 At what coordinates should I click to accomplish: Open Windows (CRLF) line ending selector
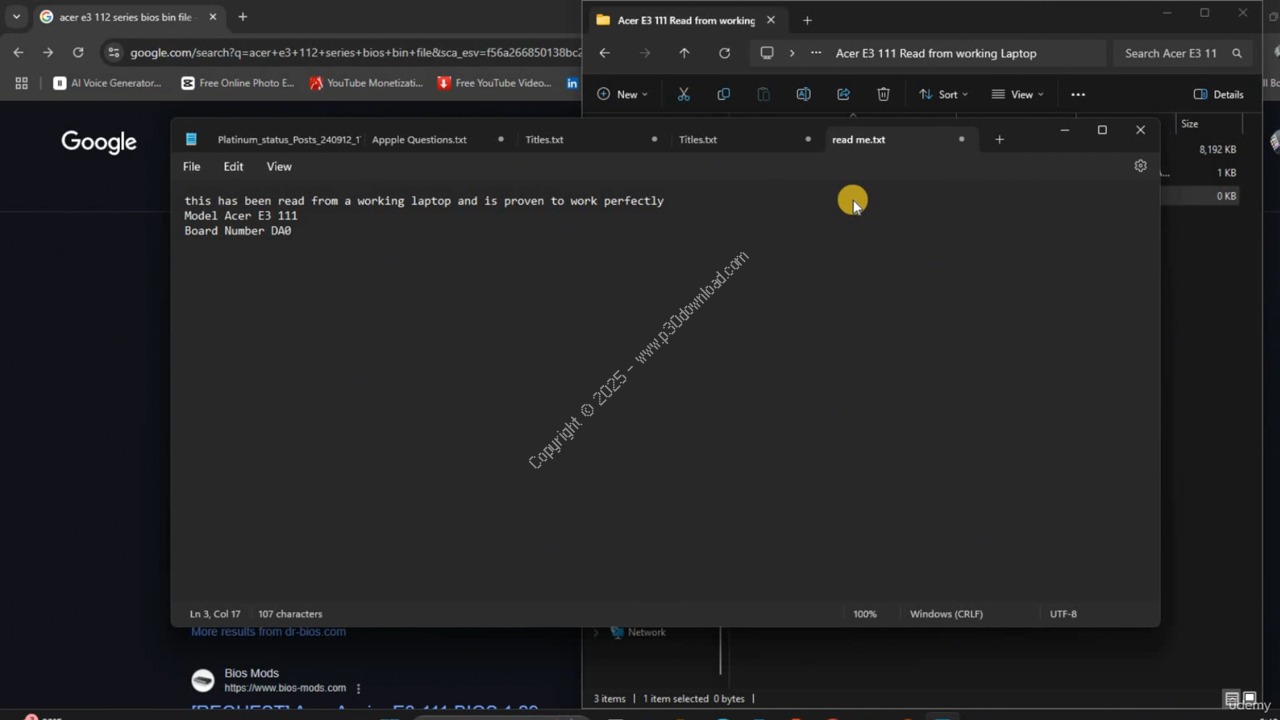(946, 614)
